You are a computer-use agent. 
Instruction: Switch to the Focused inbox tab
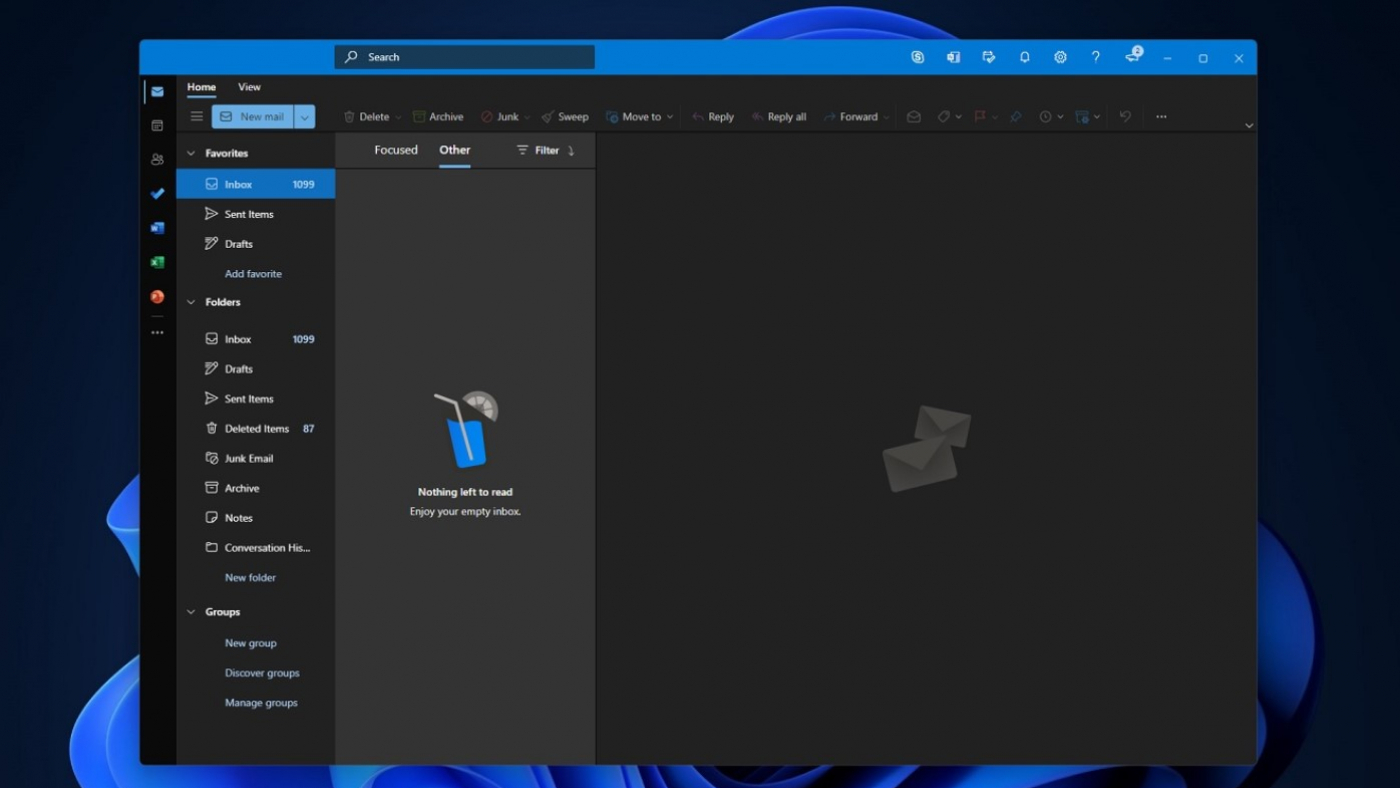[396, 150]
